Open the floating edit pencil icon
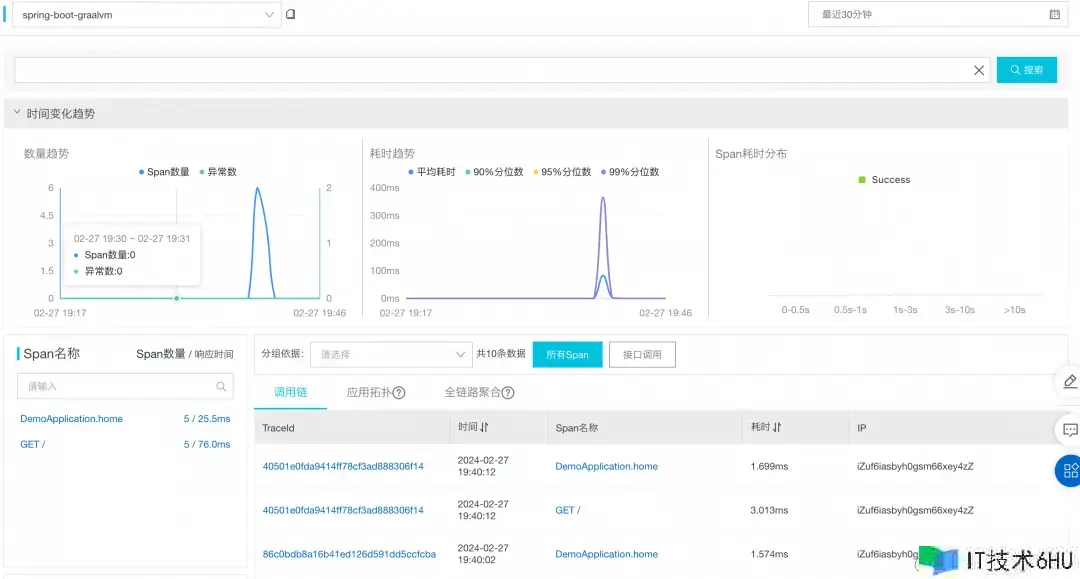1080x579 pixels. coord(1069,381)
